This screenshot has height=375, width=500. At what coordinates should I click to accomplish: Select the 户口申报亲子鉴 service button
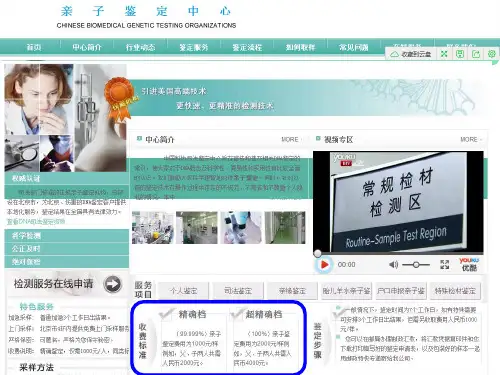tap(401, 291)
